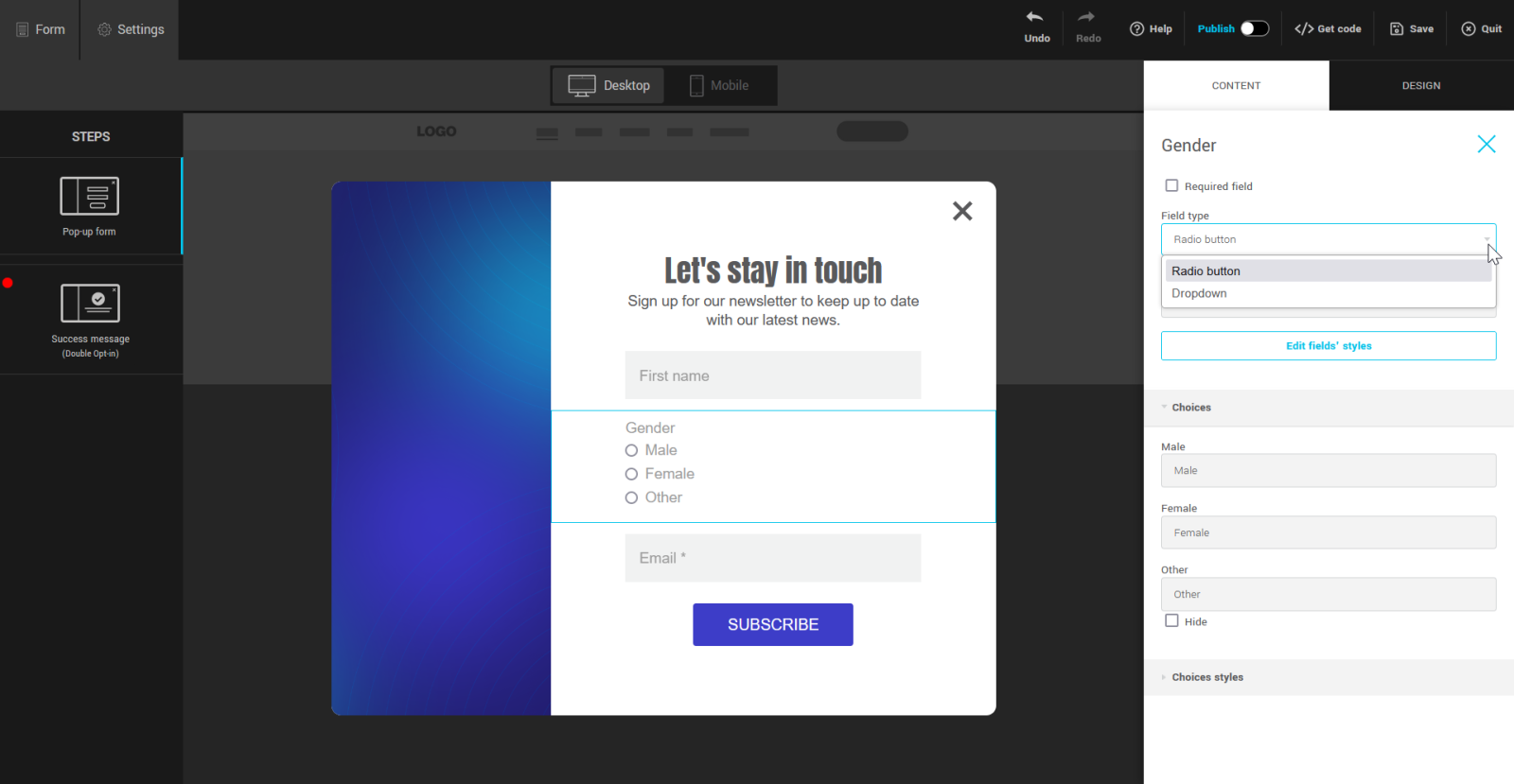This screenshot has width=1514, height=784.
Task: Close the Gender panel with the blue X
Action: (1487, 144)
